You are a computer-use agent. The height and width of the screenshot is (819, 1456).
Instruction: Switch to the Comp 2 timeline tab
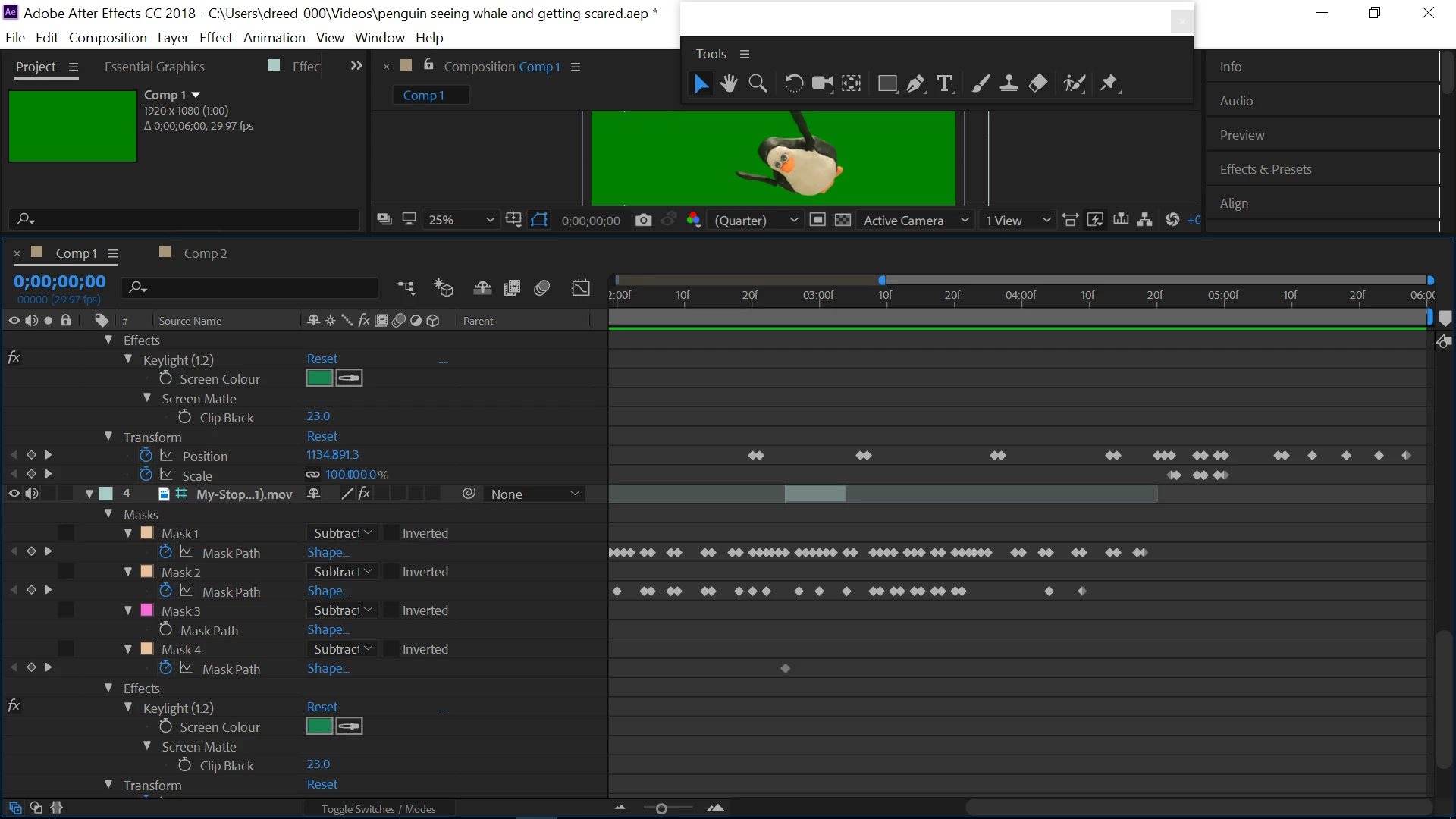pyautogui.click(x=205, y=253)
